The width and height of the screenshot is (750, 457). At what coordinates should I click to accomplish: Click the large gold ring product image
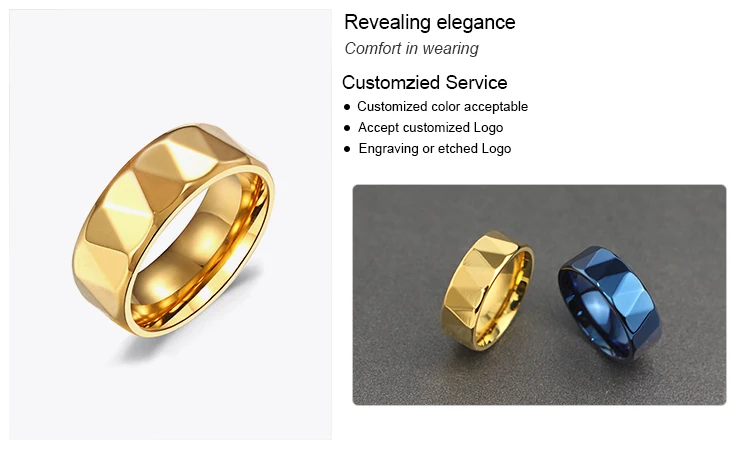[x=170, y=224]
